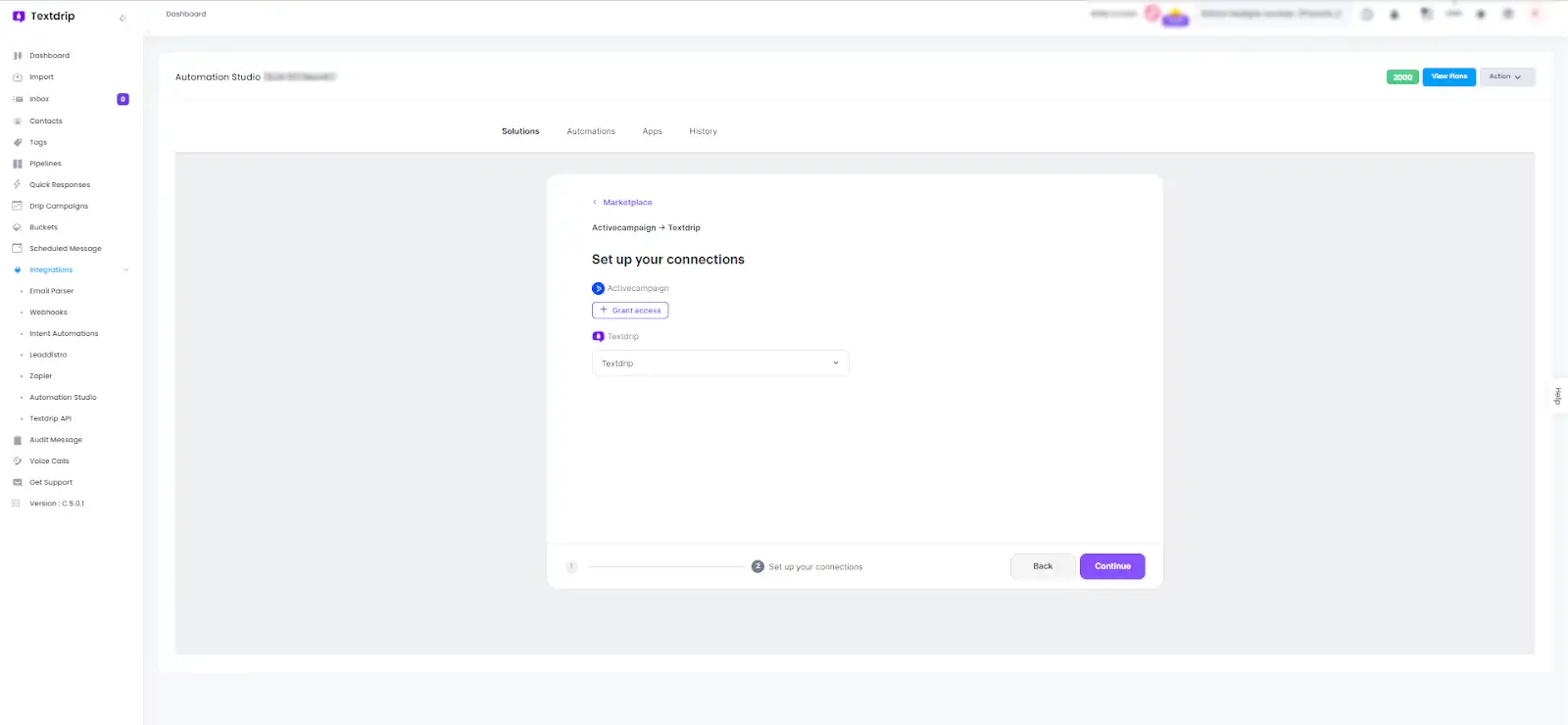Open Automation Studio in the sidebar submenu
The height and width of the screenshot is (725, 1568).
coord(63,398)
